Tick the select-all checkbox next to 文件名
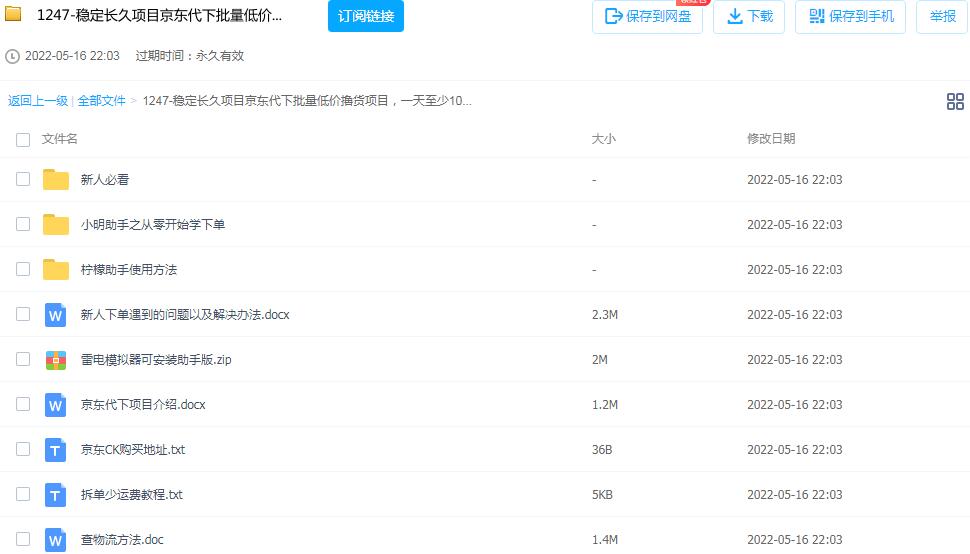The height and width of the screenshot is (554, 970). [23, 140]
